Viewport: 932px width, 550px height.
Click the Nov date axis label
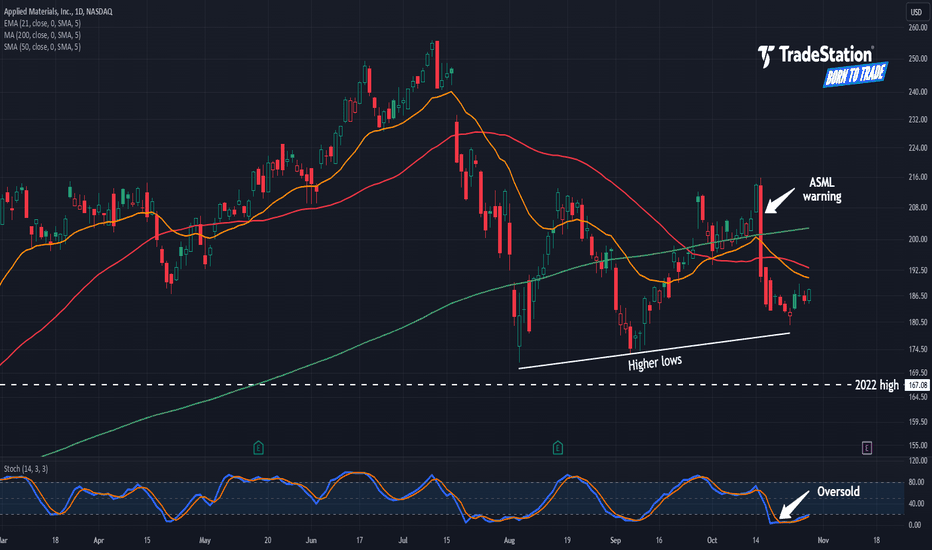pyautogui.click(x=823, y=540)
